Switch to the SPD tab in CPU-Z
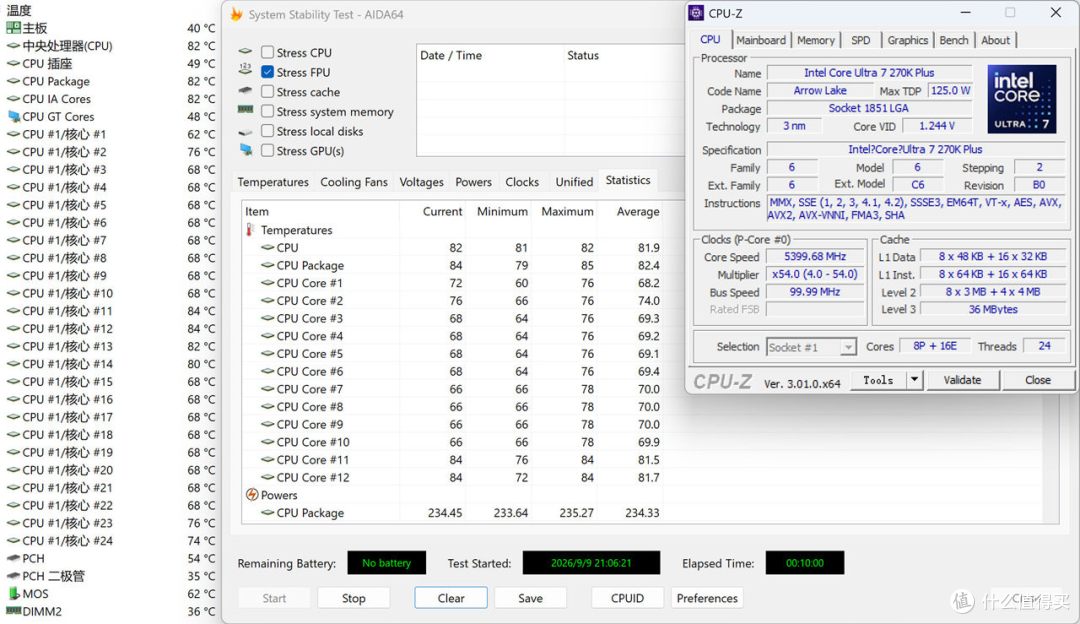1080x624 pixels. [860, 40]
